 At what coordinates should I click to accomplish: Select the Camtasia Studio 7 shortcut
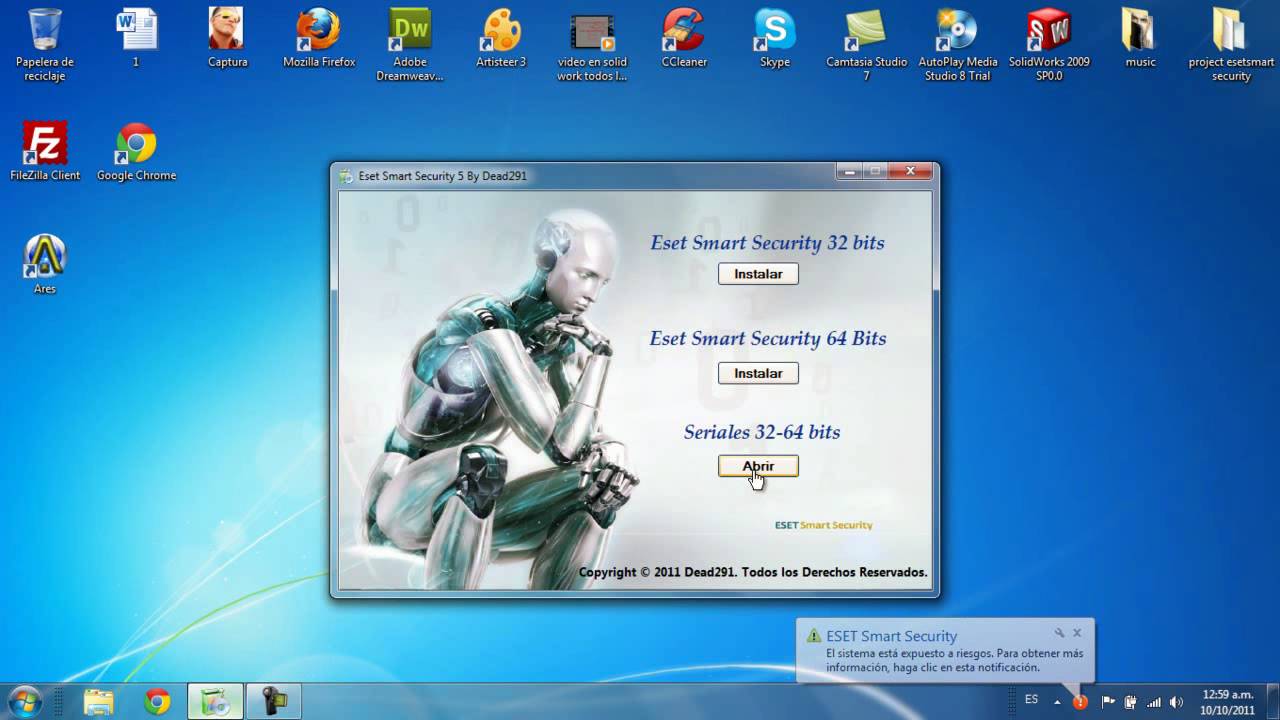pyautogui.click(x=866, y=45)
